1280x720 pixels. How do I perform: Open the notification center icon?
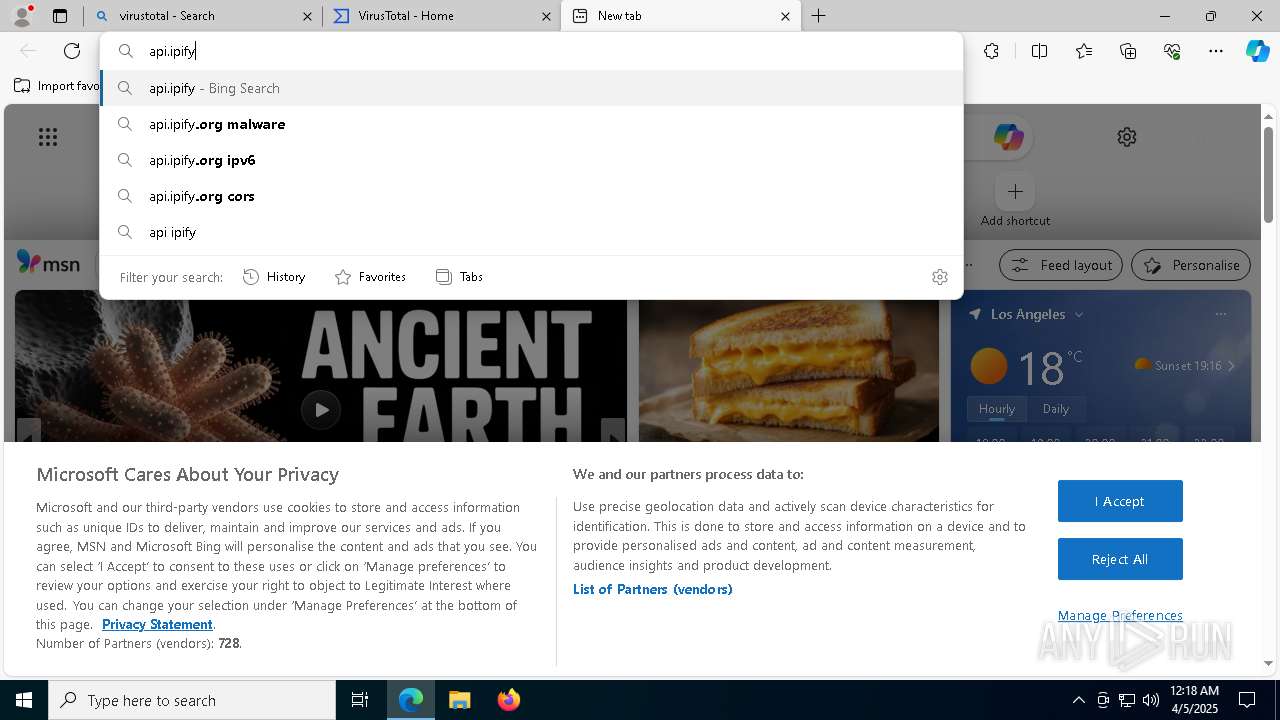tap(1247, 700)
